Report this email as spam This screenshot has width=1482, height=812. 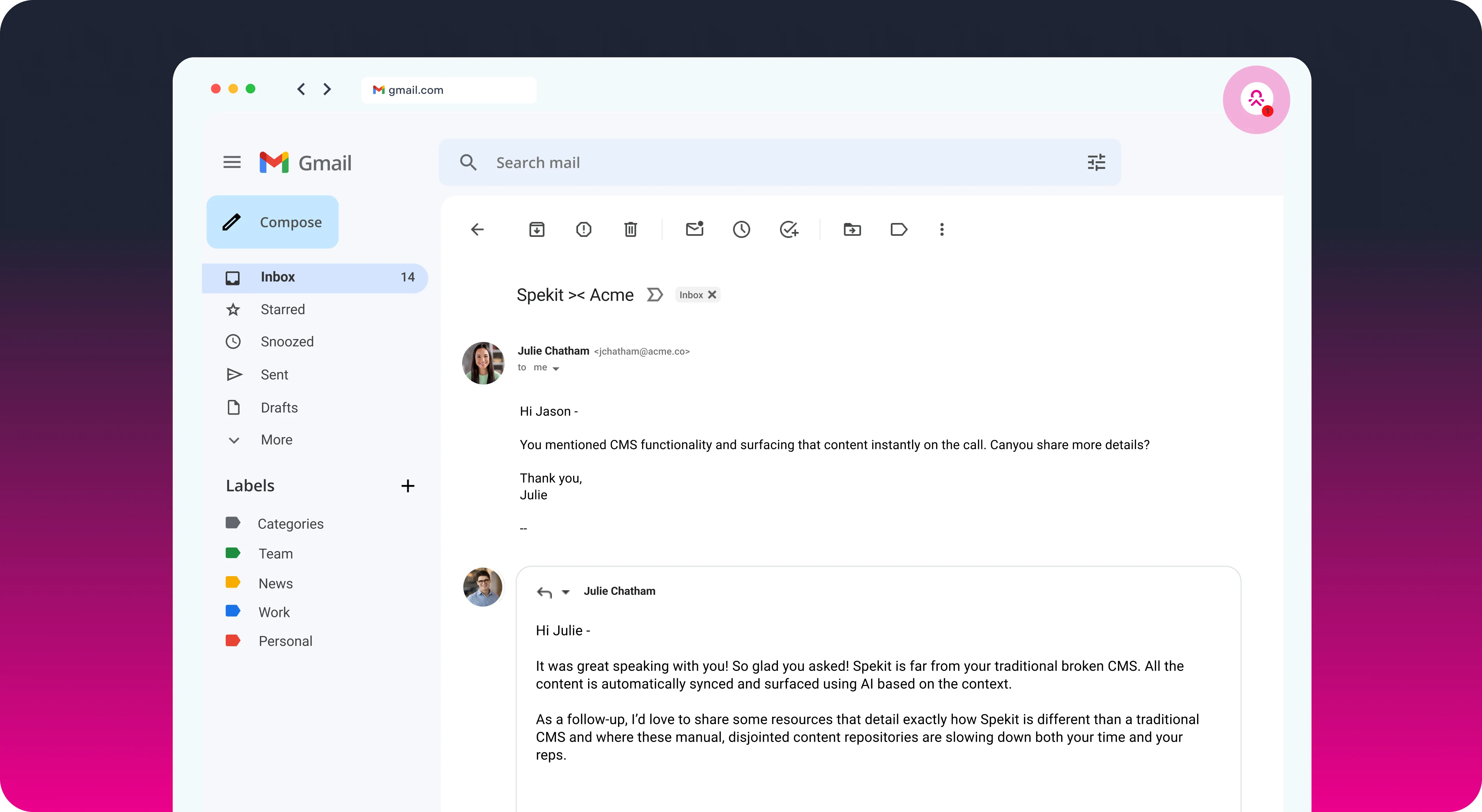(584, 230)
